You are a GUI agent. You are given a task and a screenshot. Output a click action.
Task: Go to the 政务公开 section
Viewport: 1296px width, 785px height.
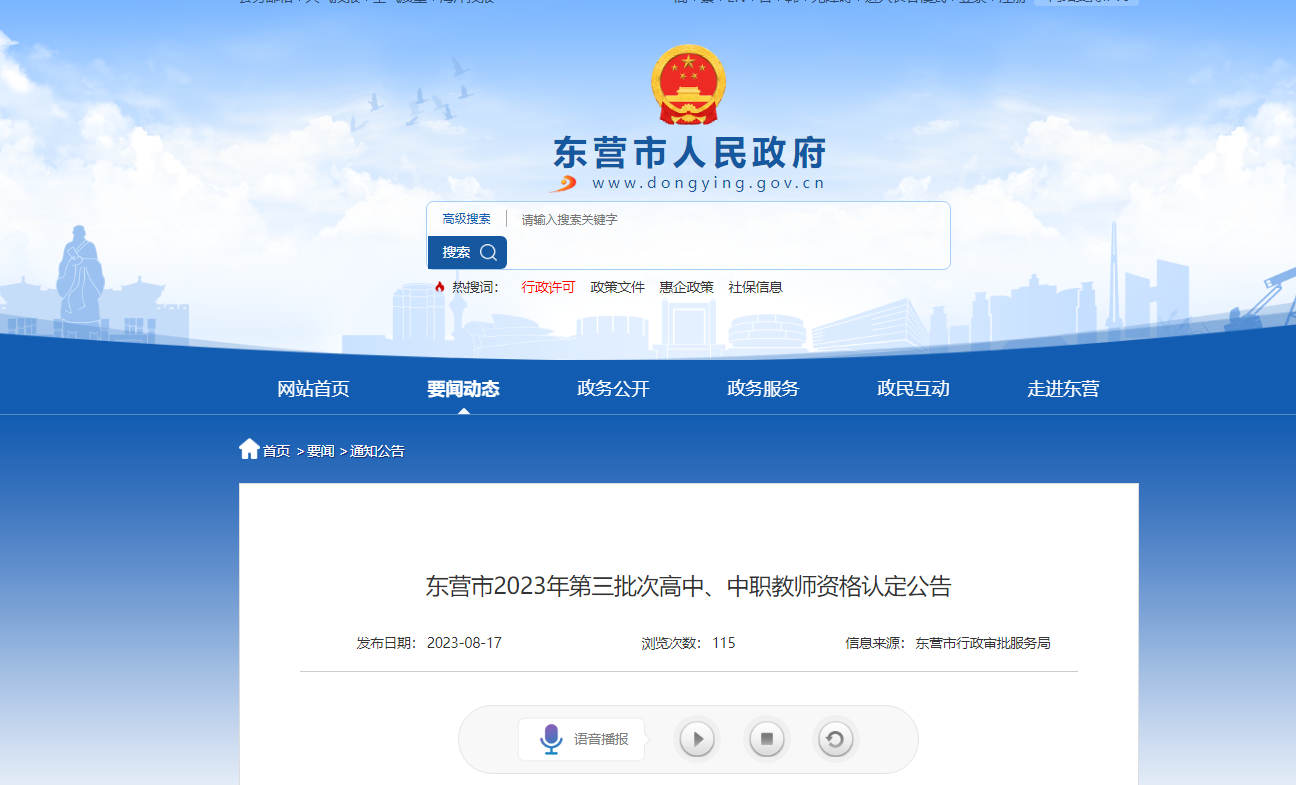pos(613,389)
